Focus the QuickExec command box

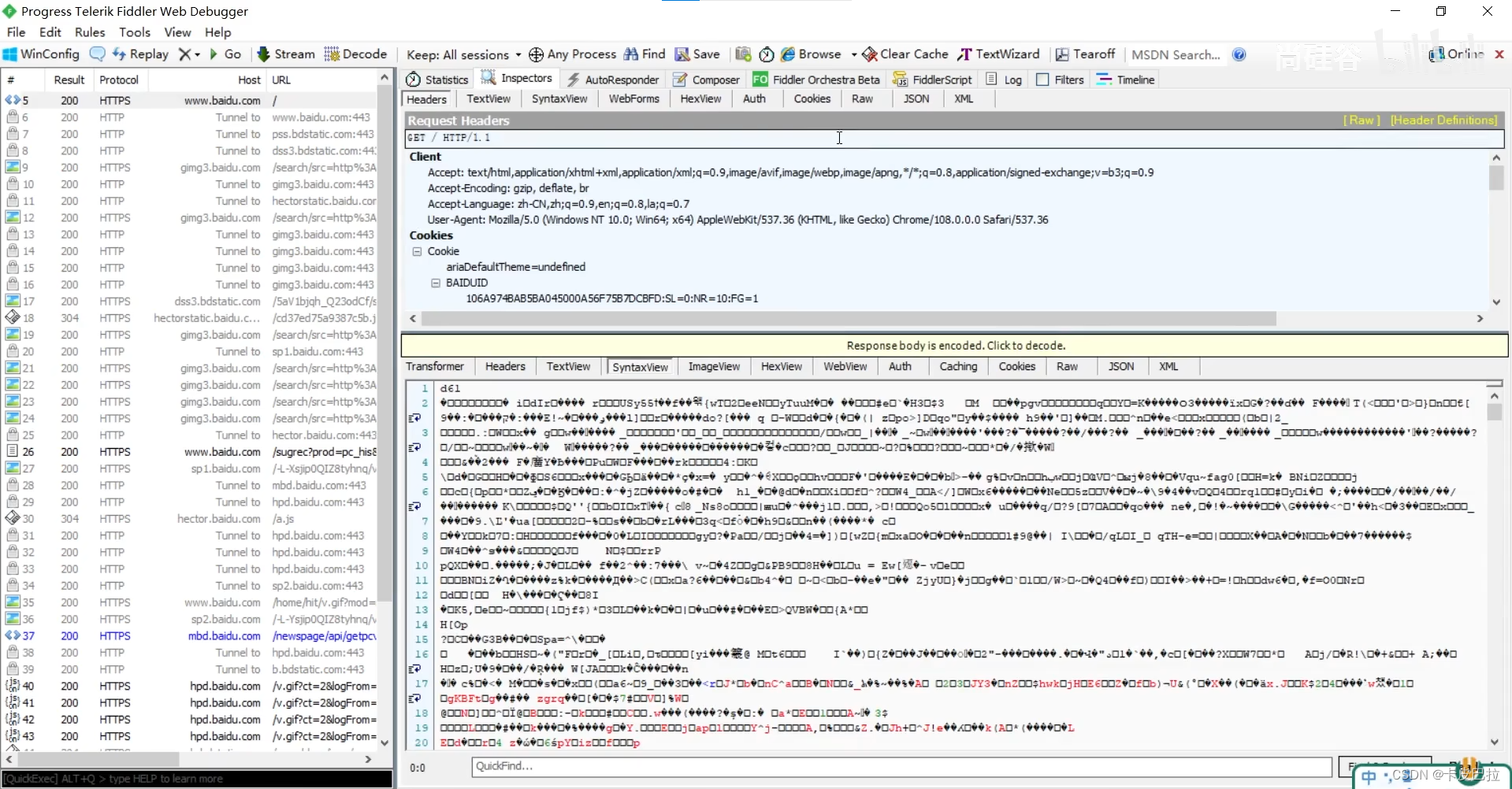[197, 779]
